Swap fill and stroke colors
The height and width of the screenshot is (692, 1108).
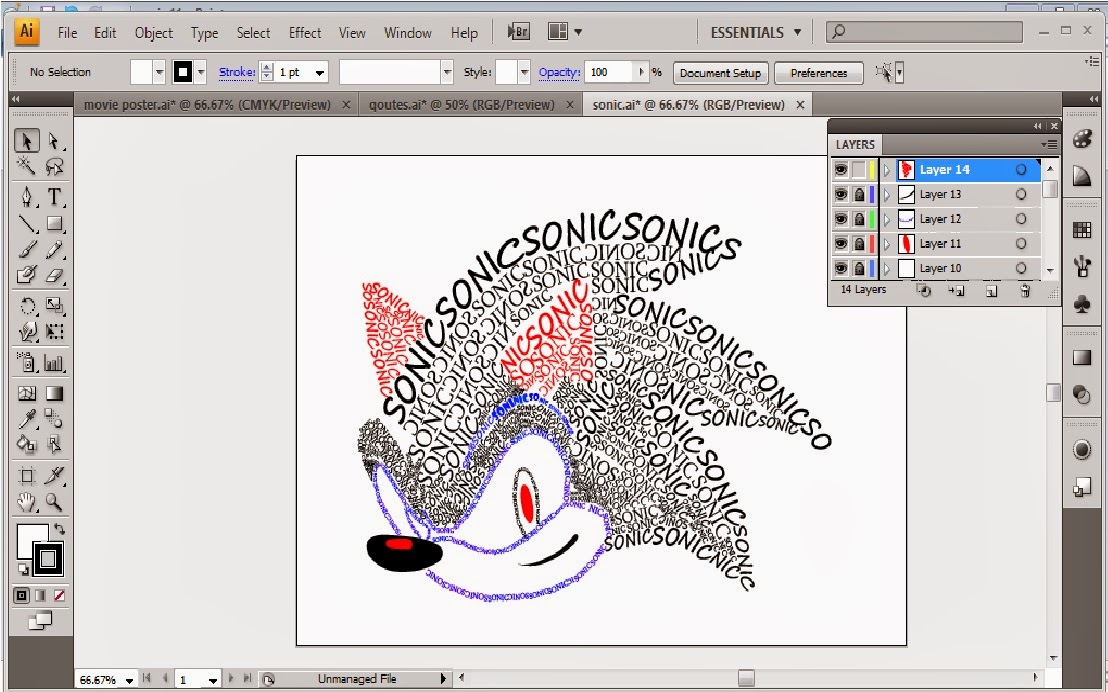point(59,529)
